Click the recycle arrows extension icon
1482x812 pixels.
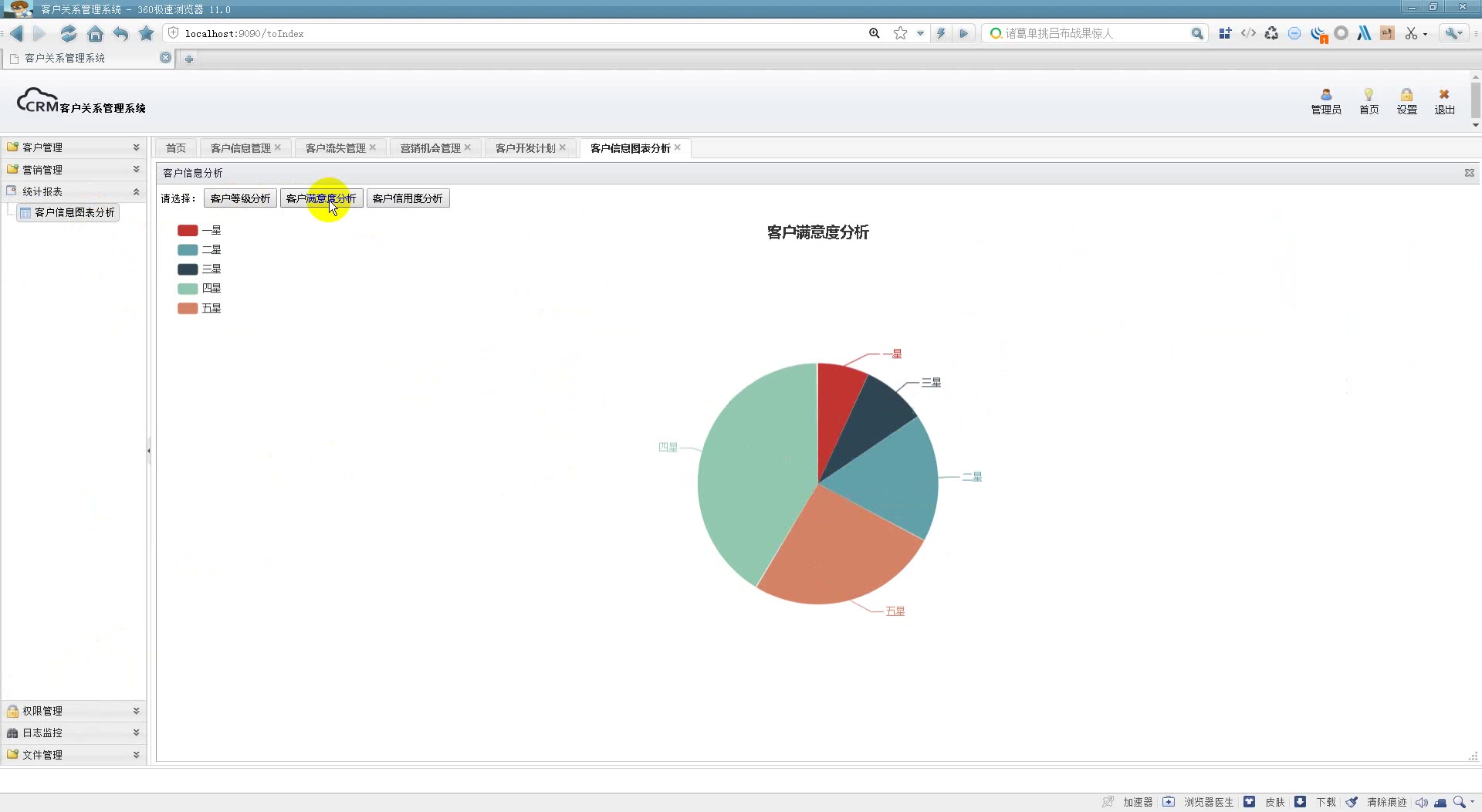coord(1271,33)
